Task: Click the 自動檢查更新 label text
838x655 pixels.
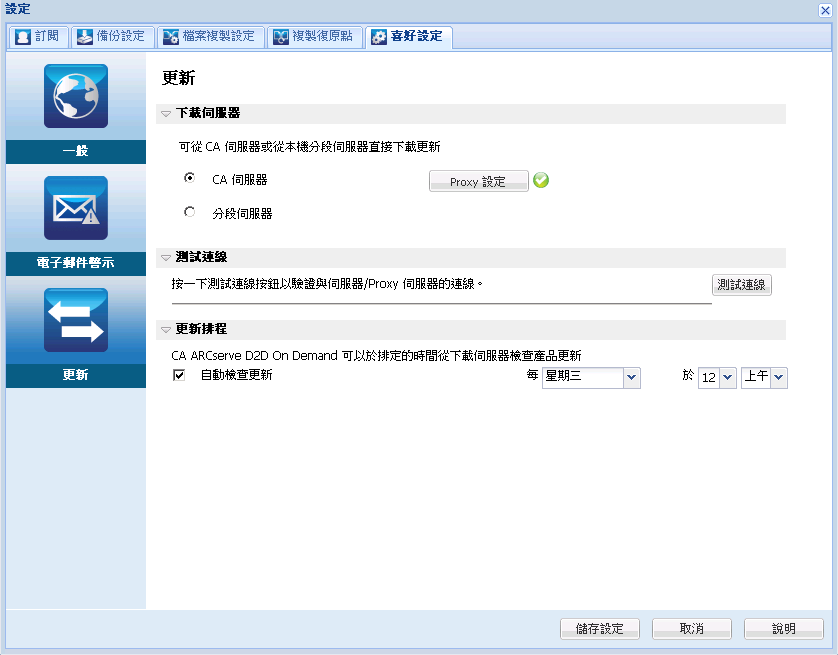Action: point(237,375)
